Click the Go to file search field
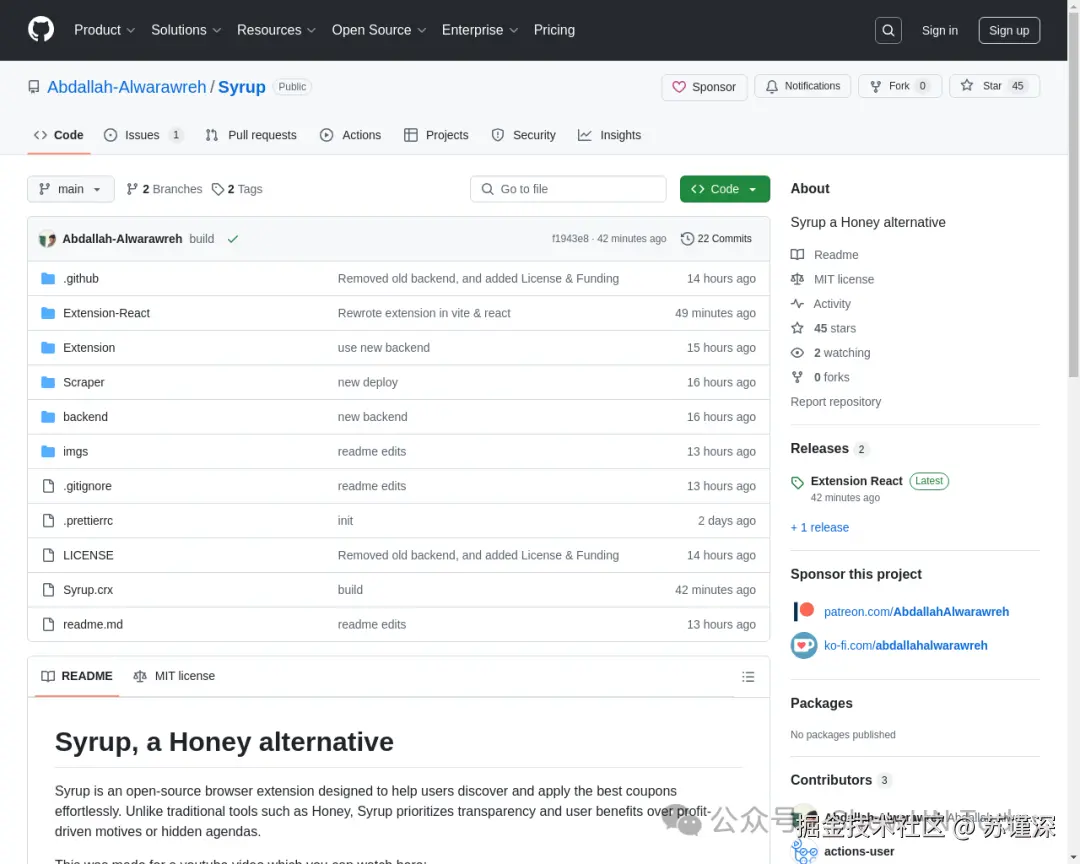 coord(568,189)
